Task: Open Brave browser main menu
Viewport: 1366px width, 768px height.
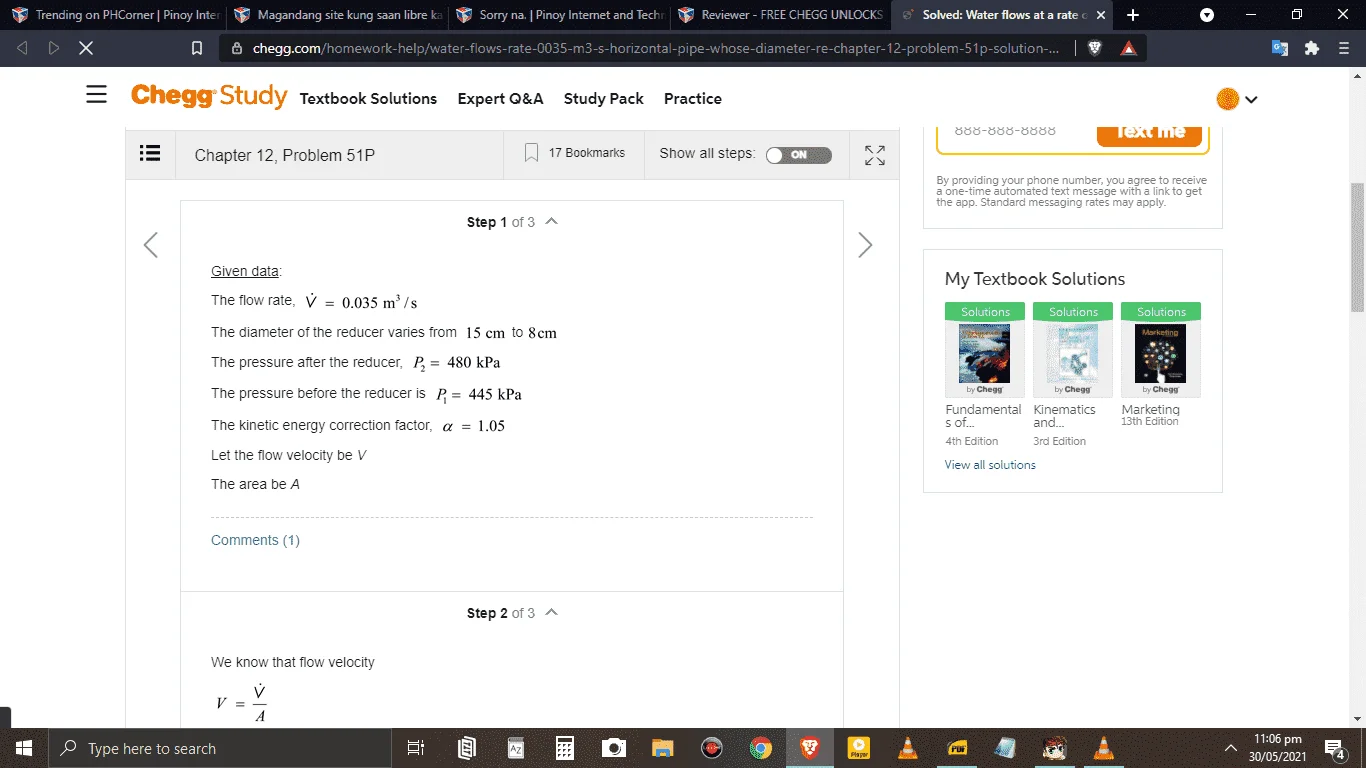Action: pyautogui.click(x=1344, y=48)
